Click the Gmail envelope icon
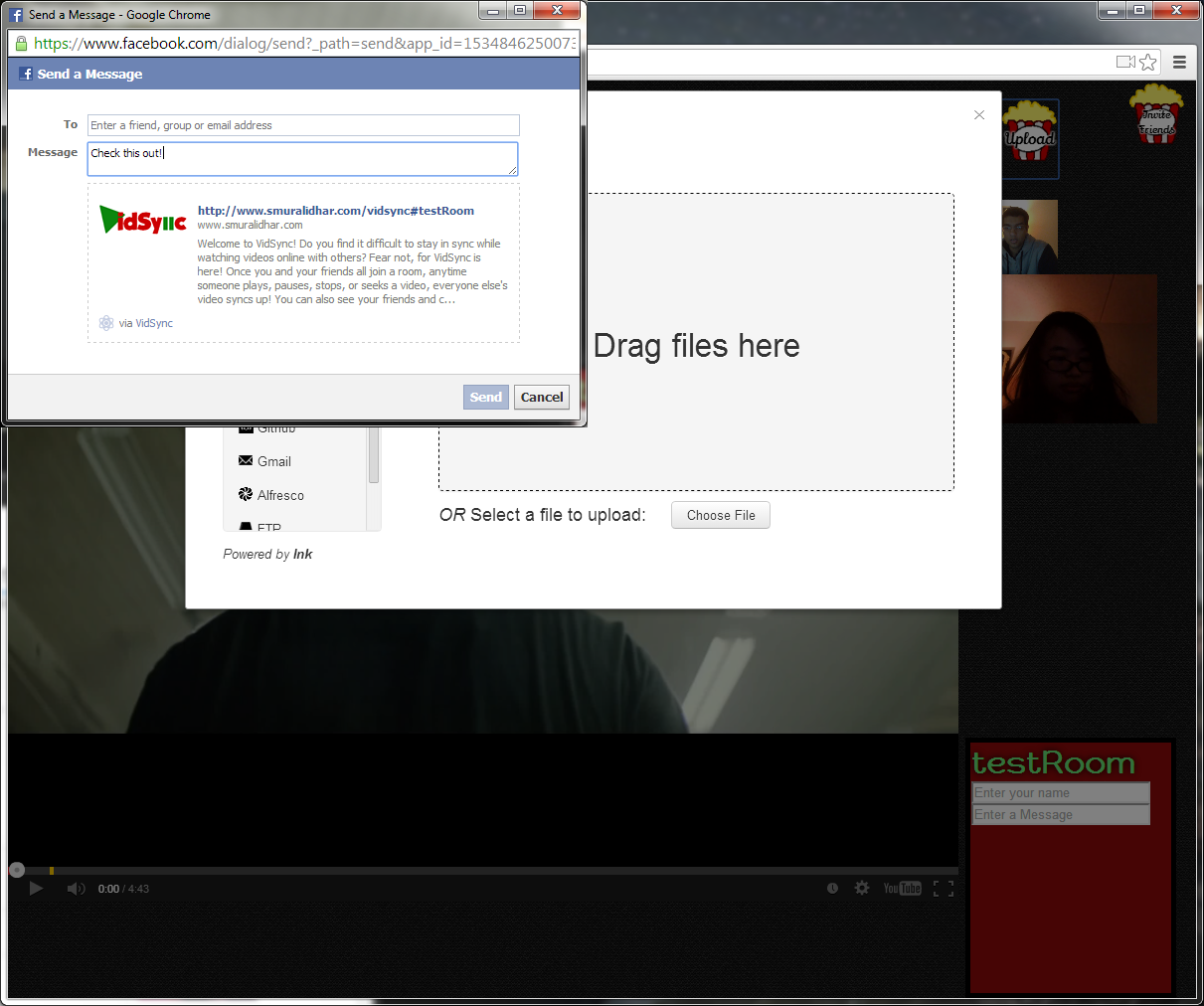This screenshot has width=1204, height=1006. [246, 460]
